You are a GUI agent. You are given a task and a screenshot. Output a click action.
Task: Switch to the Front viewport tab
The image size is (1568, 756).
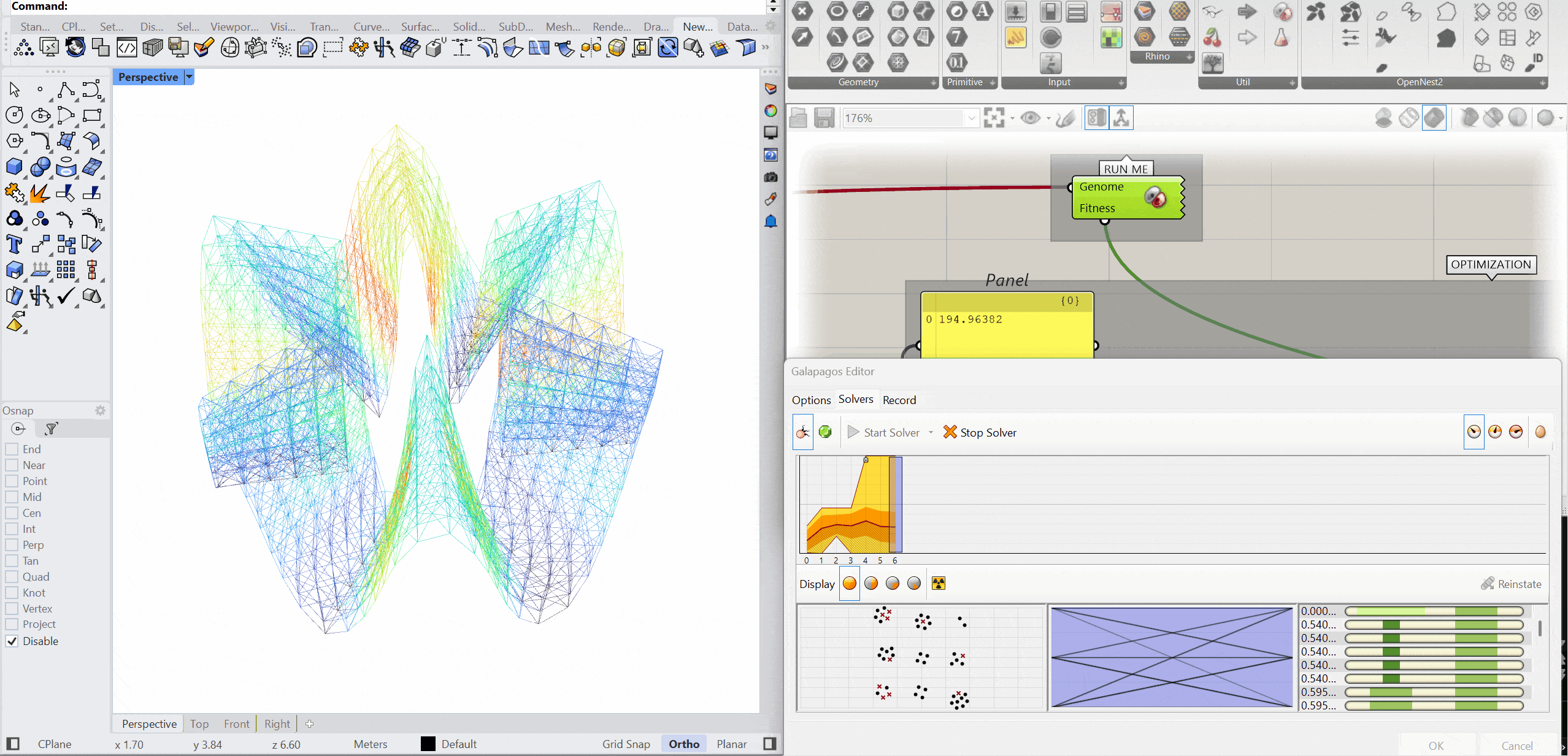tap(236, 724)
